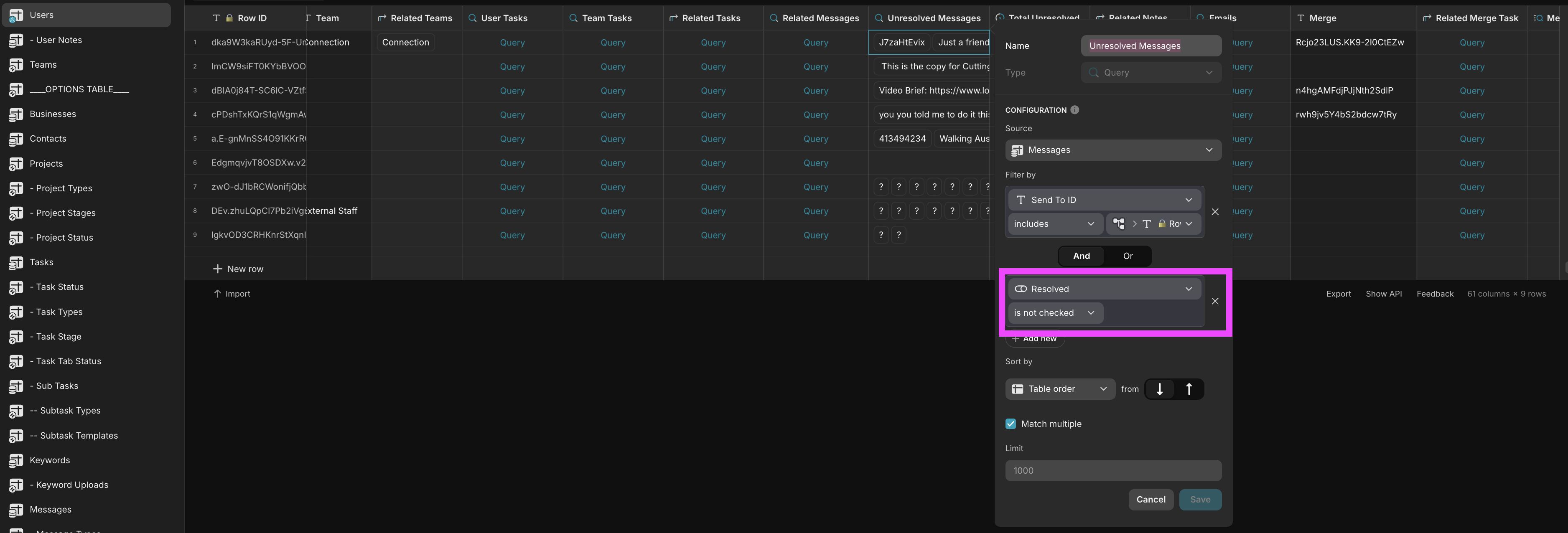Switch filter logic to Or
1568x533 pixels.
coord(1127,256)
